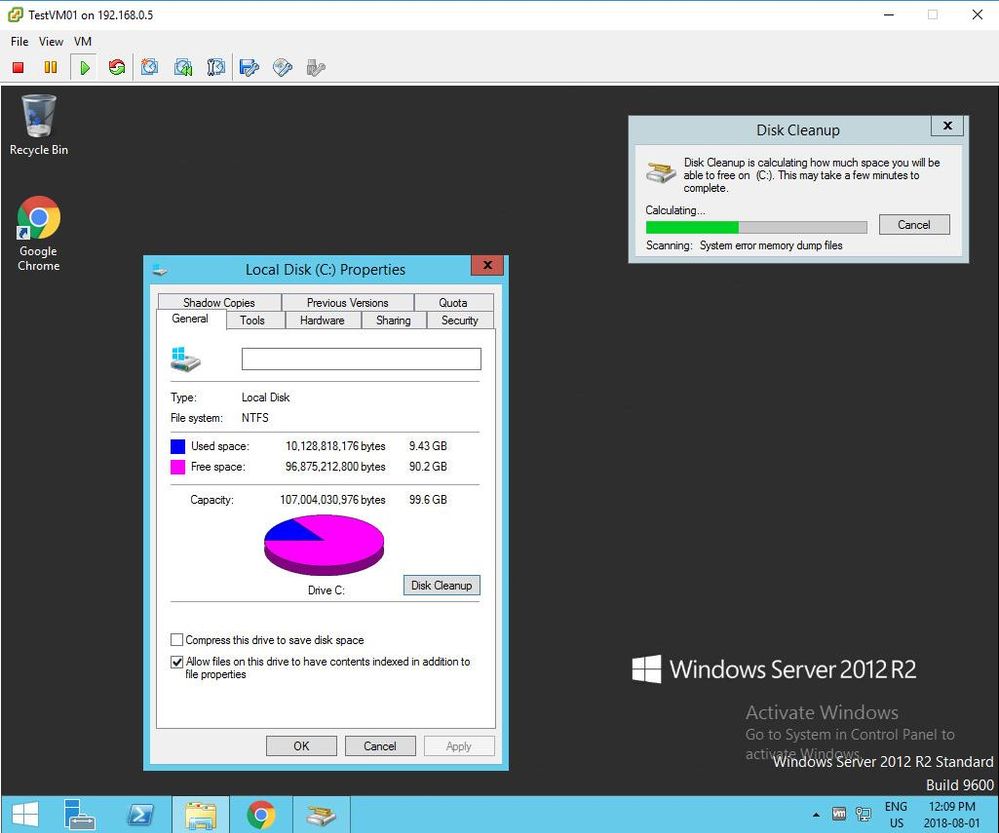
Task: Suspend the VM with the pause icon
Action: (x=50, y=68)
